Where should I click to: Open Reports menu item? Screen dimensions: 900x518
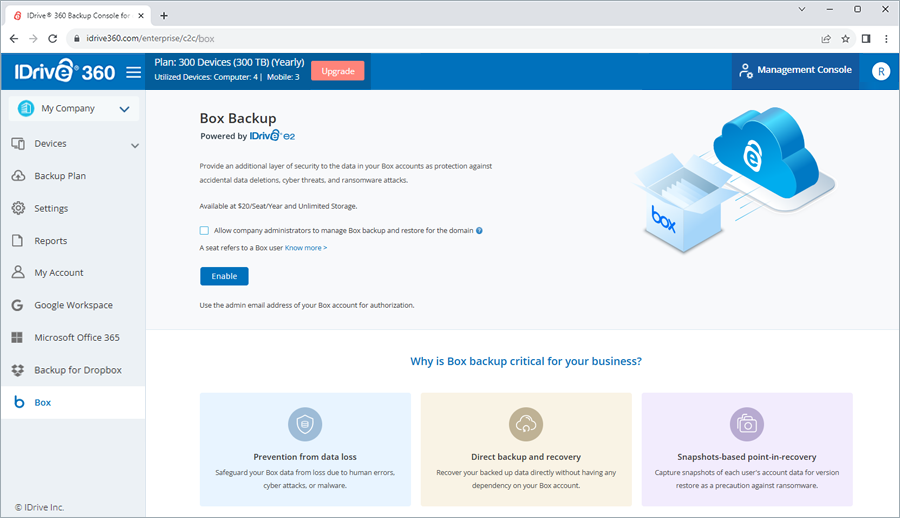pyautogui.click(x=73, y=241)
